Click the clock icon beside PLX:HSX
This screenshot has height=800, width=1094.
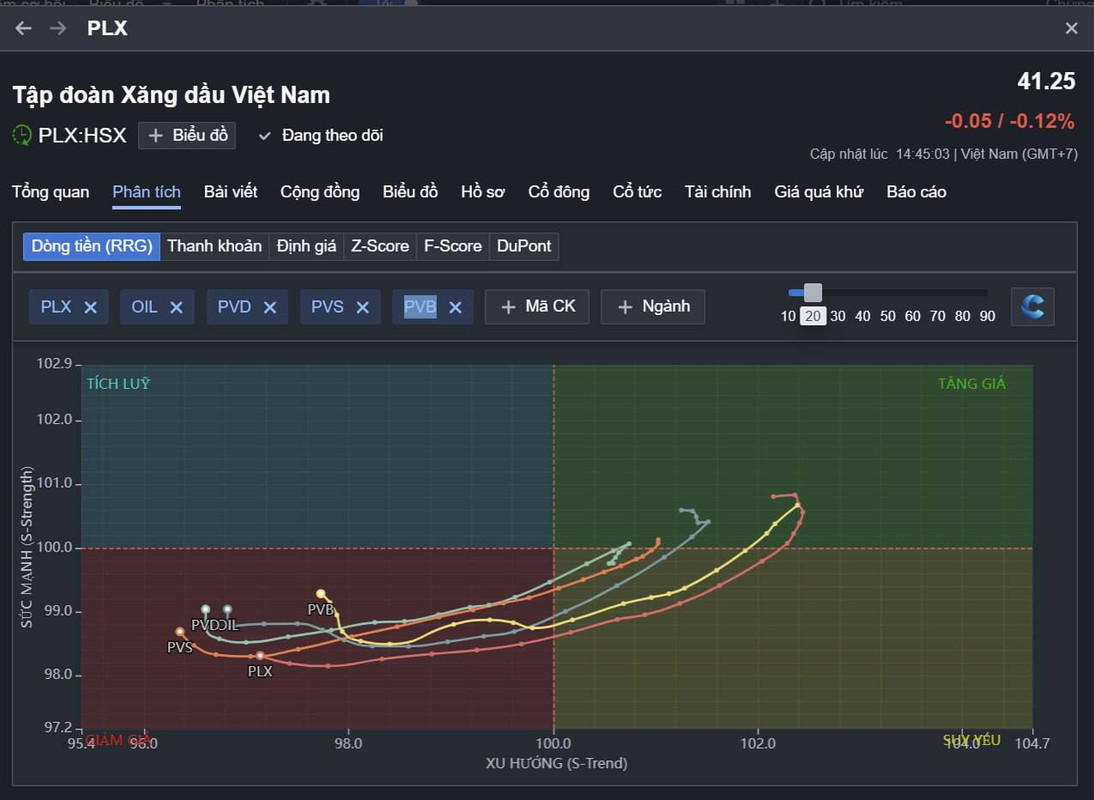(x=22, y=135)
